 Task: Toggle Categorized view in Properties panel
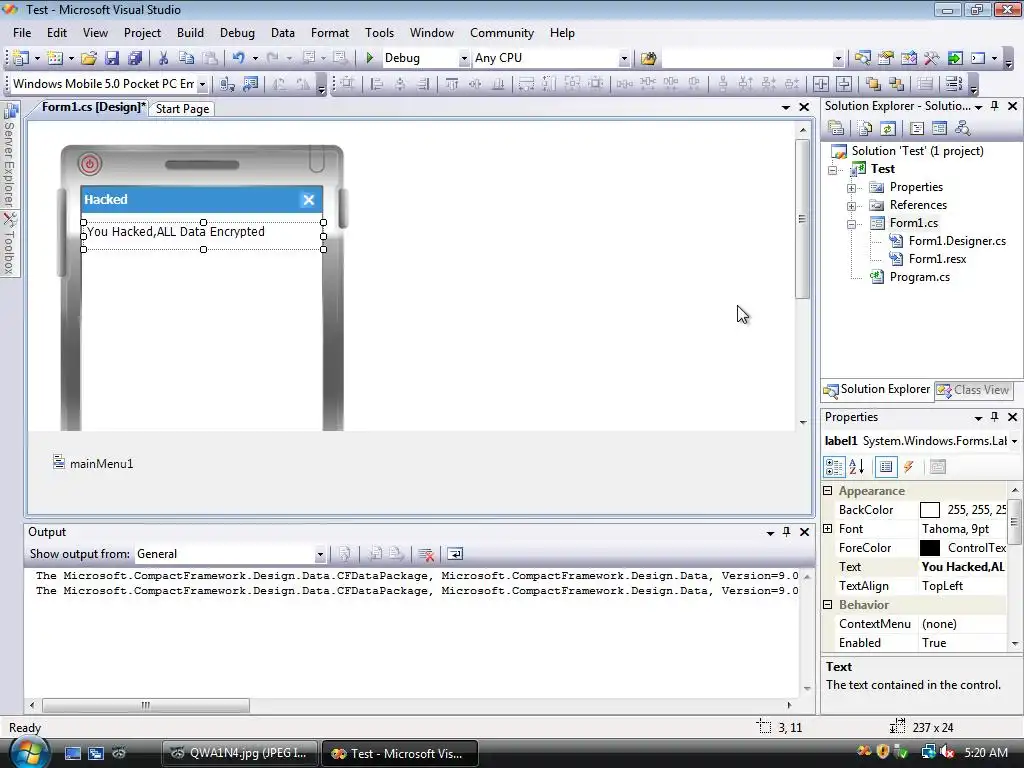(x=835, y=467)
